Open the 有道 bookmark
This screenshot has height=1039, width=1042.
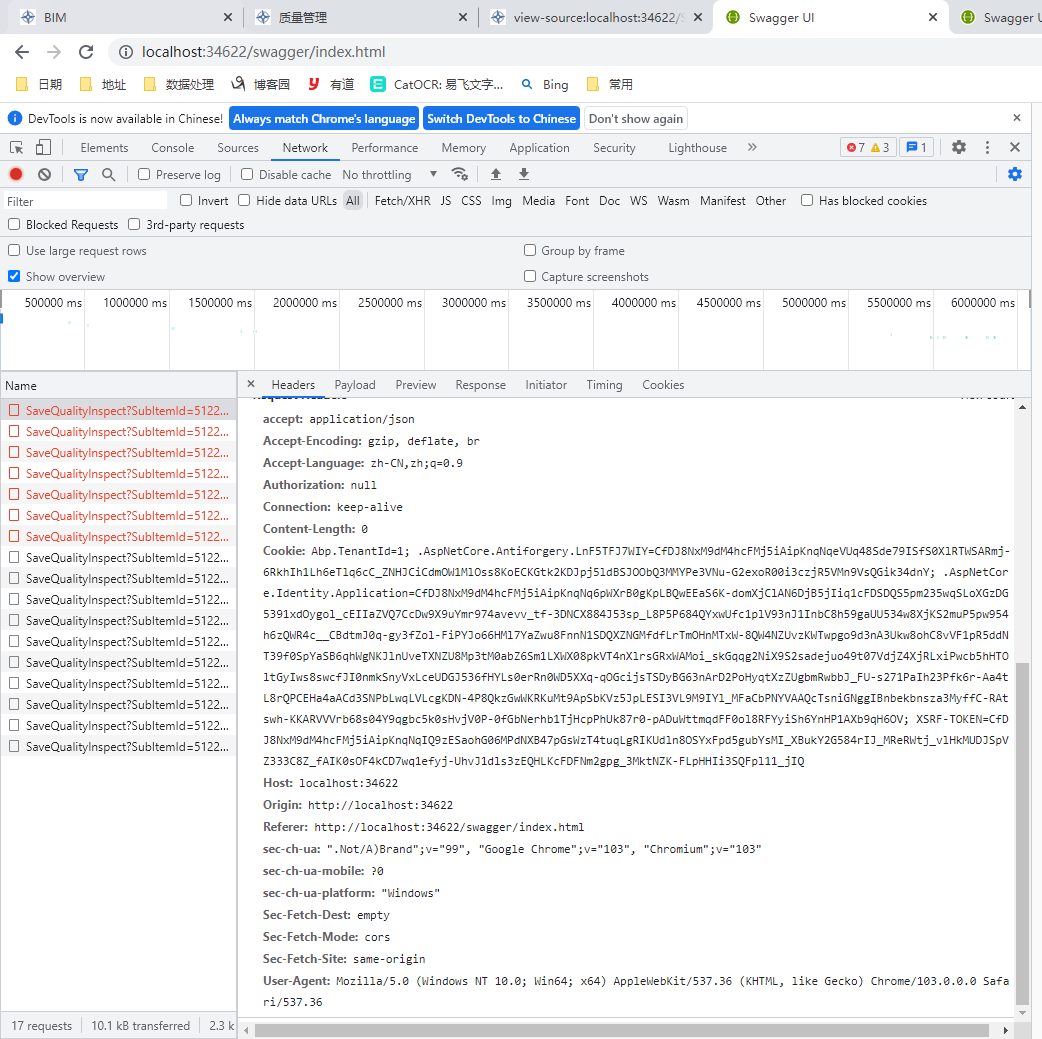331,84
